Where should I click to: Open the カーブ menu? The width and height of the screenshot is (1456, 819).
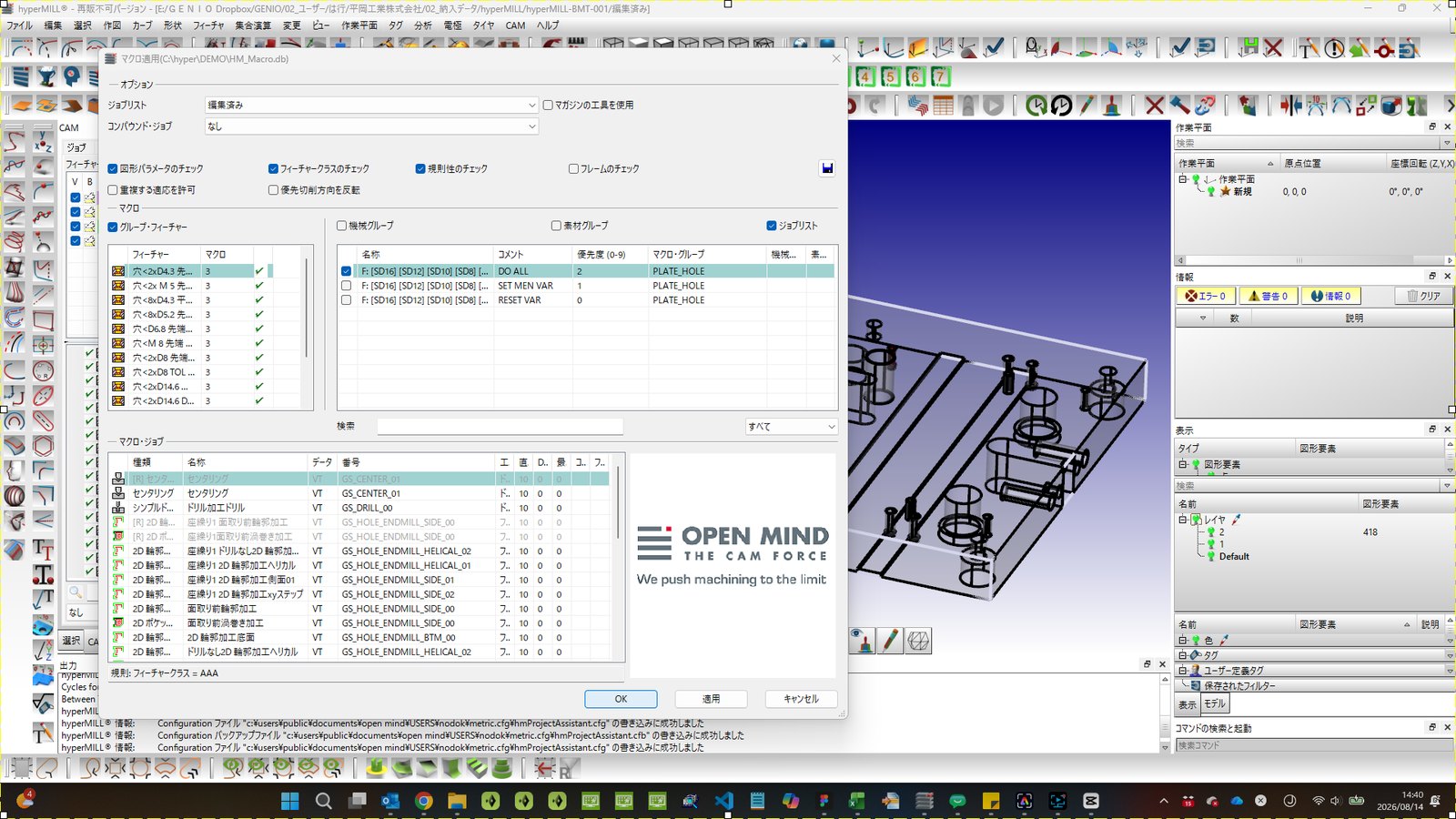[142, 25]
